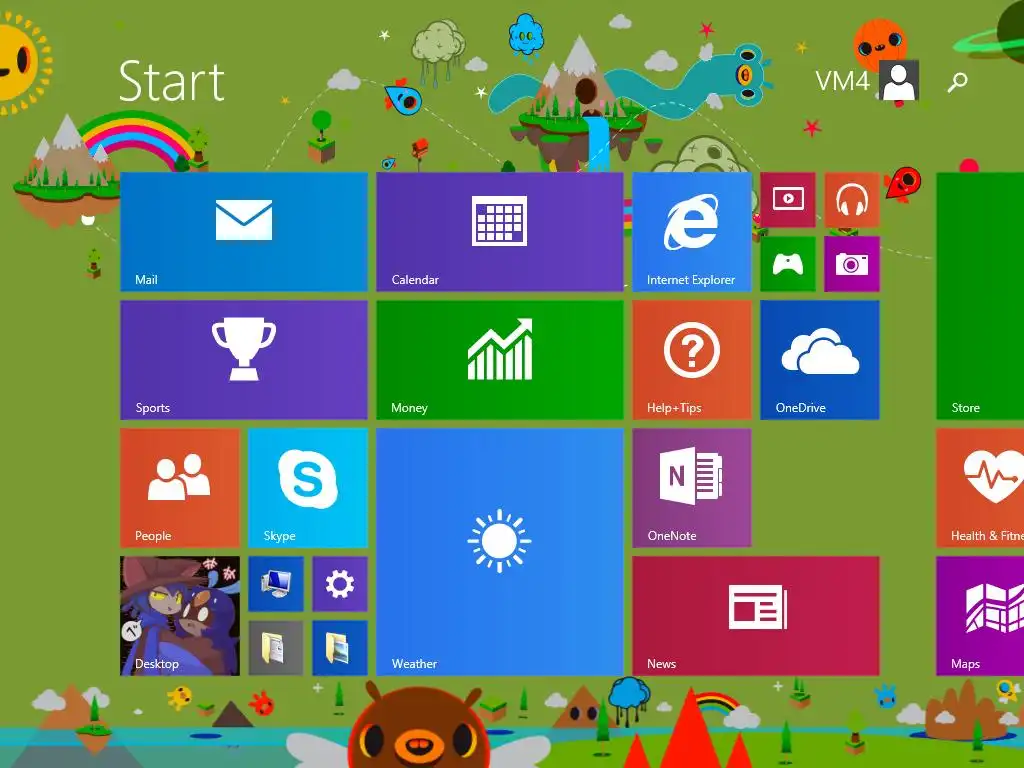Open the People tile
Screen dimensions: 1024x768
(x=180, y=487)
